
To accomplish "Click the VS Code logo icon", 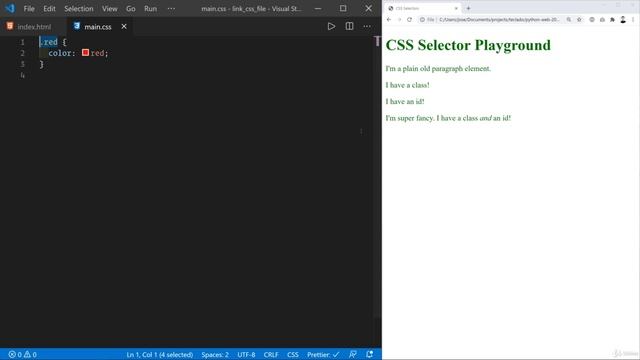I will pos(10,8).
